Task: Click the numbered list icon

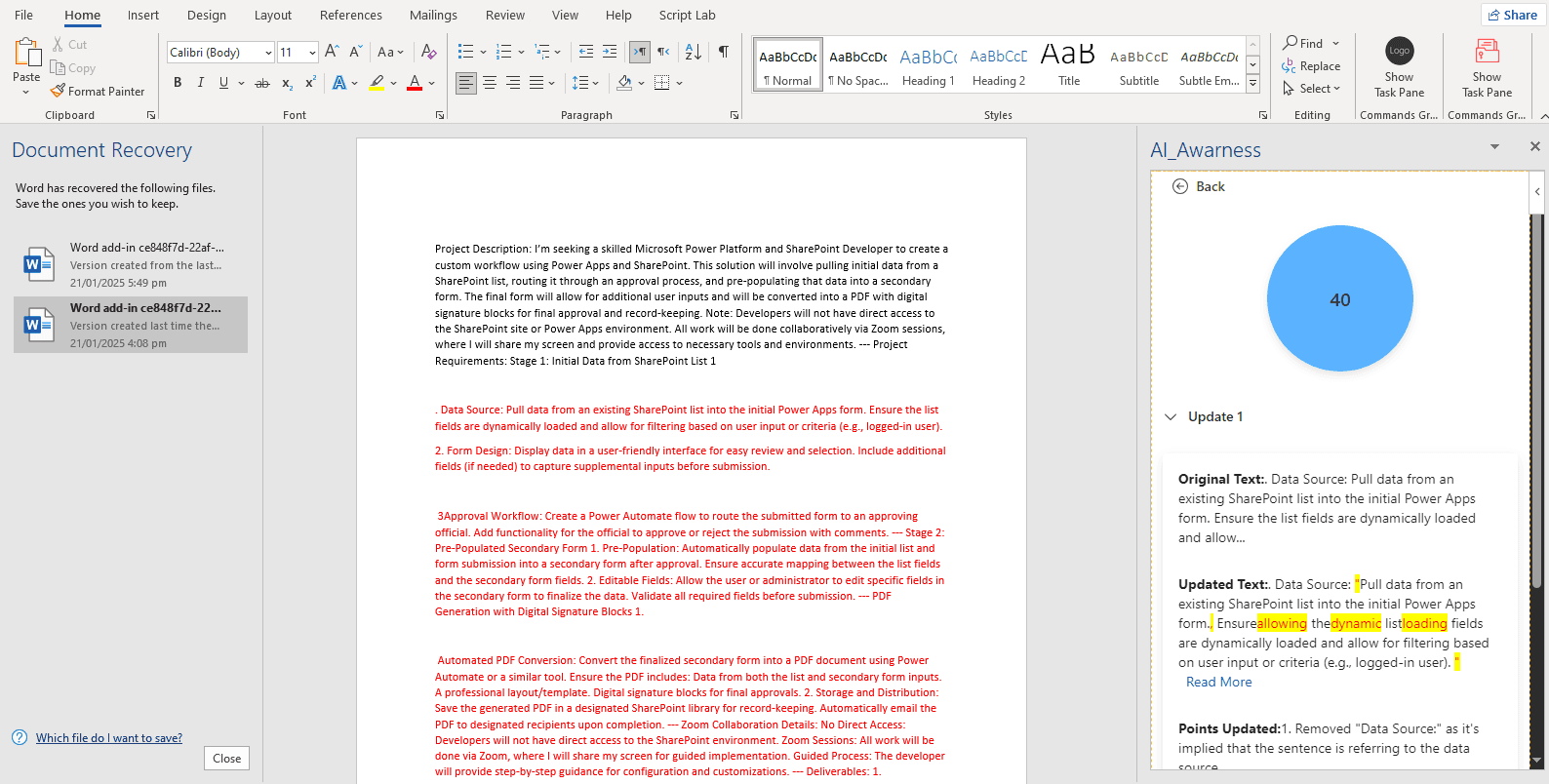Action: coord(503,52)
